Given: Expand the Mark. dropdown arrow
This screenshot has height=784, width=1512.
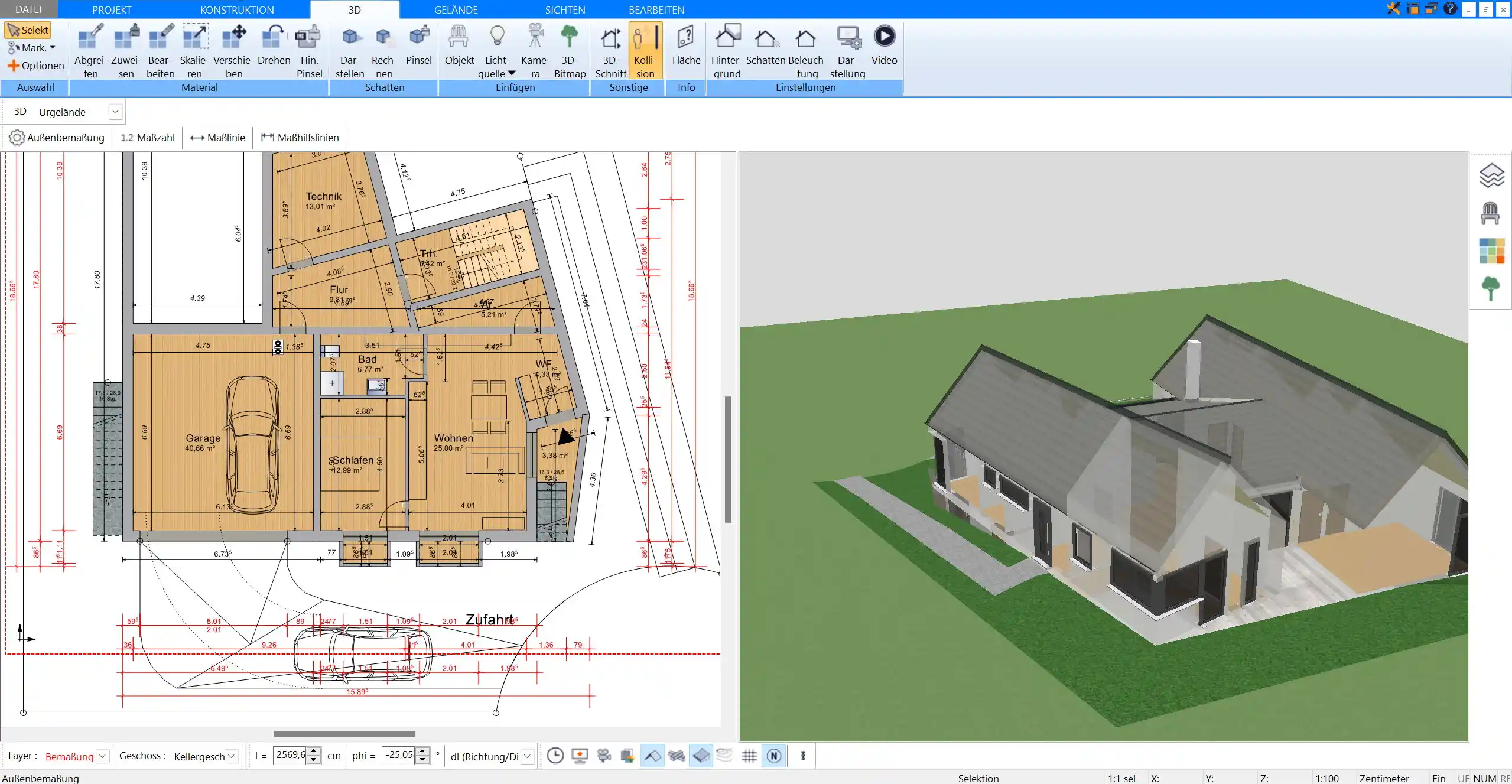Looking at the screenshot, I should coord(53,48).
